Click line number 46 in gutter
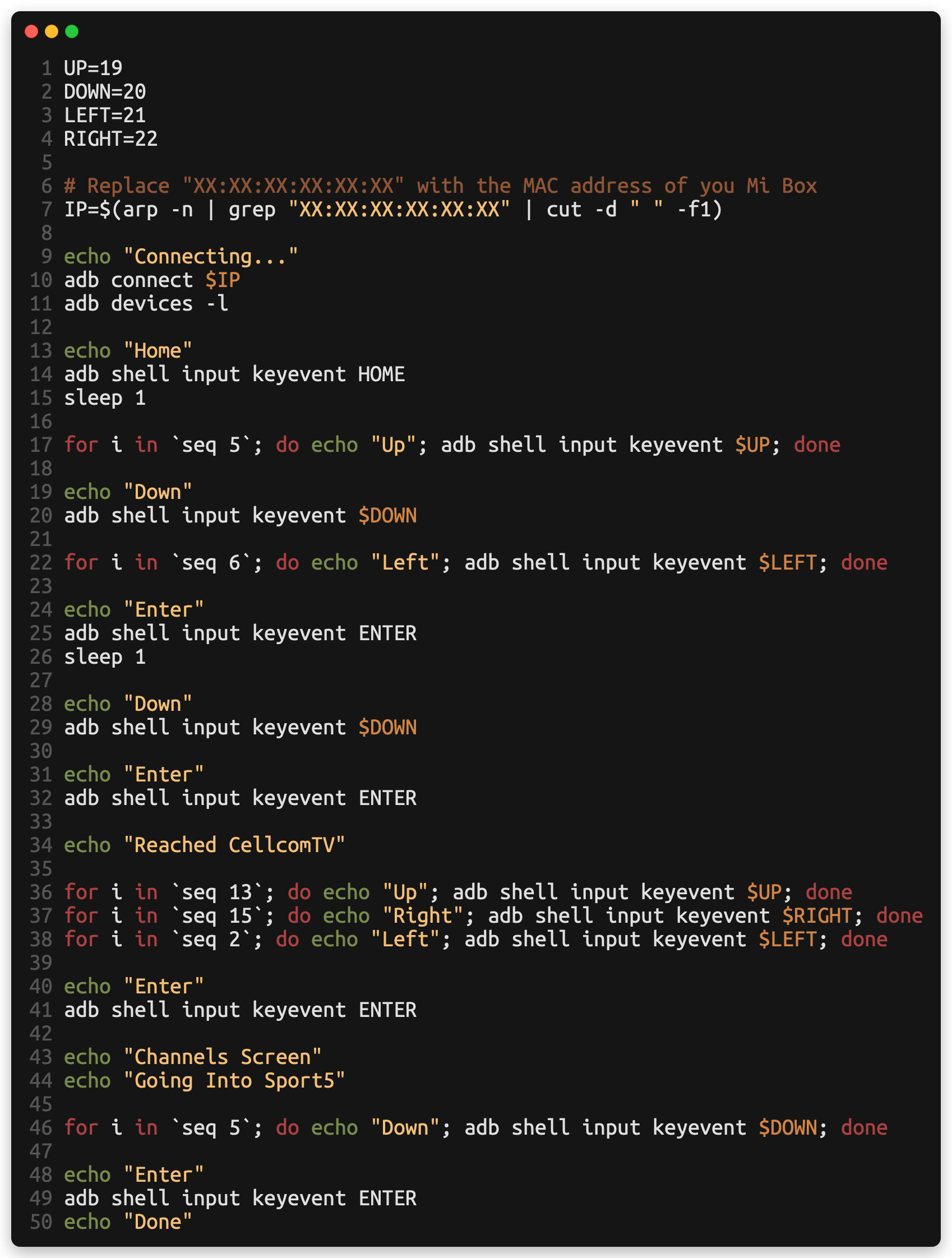This screenshot has height=1258, width=952. (41, 1128)
